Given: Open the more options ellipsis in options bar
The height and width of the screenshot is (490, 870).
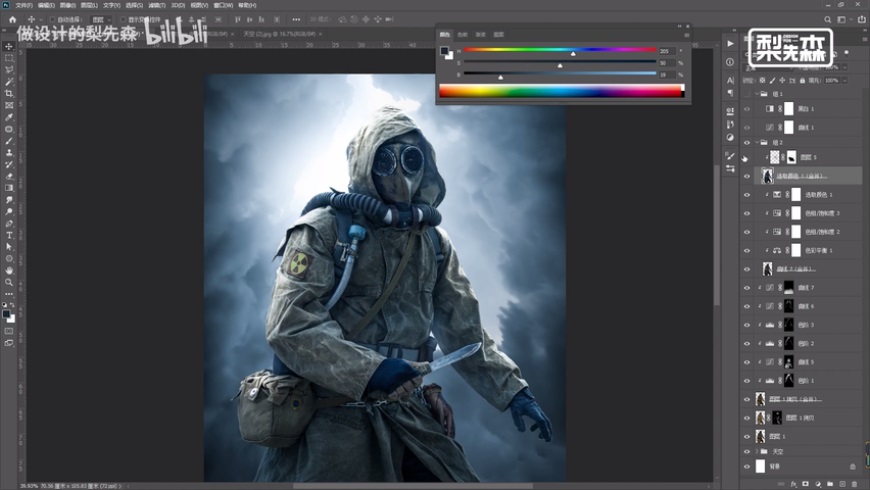Looking at the screenshot, I should pyautogui.click(x=296, y=19).
